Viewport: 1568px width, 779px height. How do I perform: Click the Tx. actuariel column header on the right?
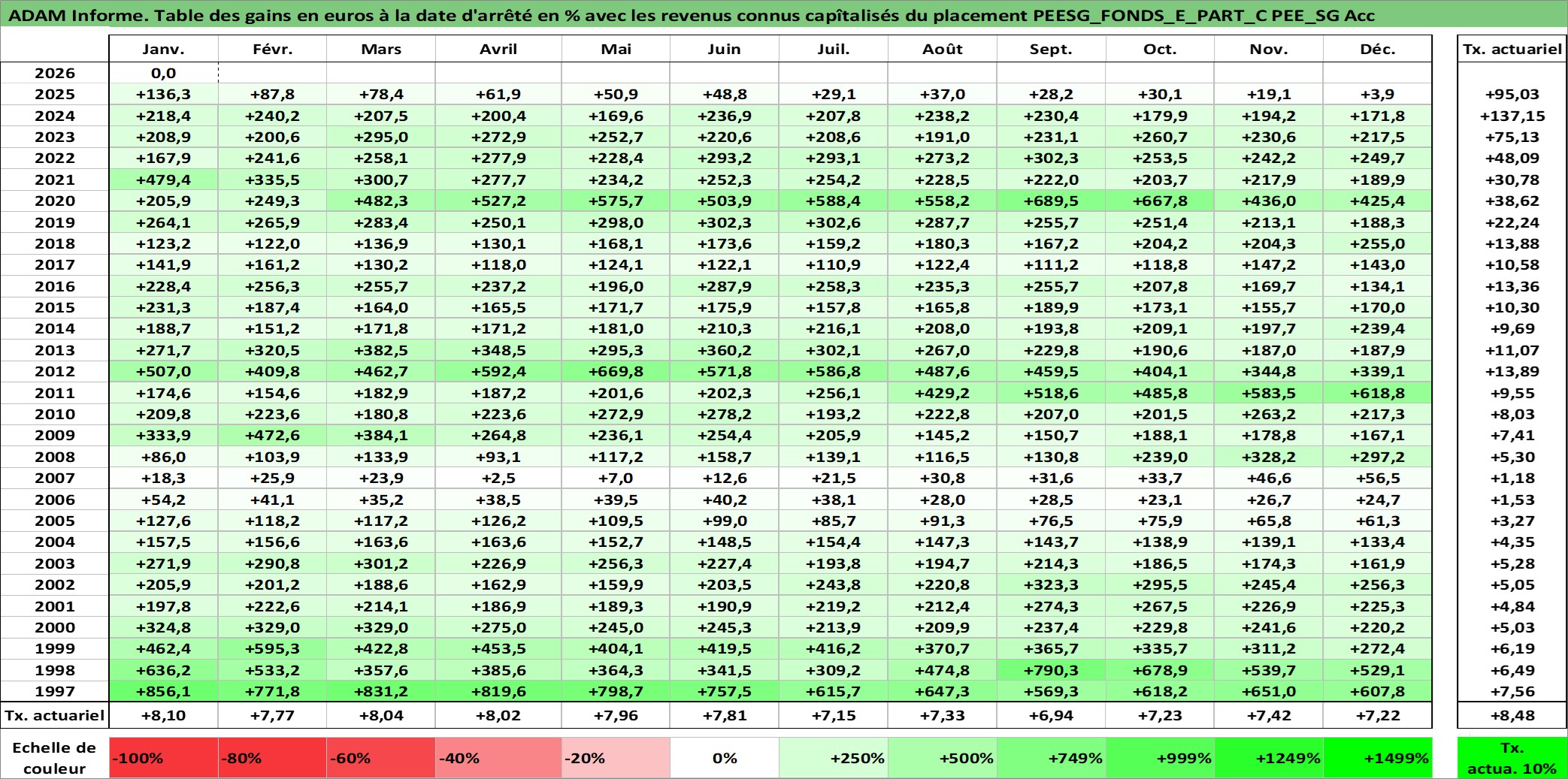pyautogui.click(x=1512, y=49)
